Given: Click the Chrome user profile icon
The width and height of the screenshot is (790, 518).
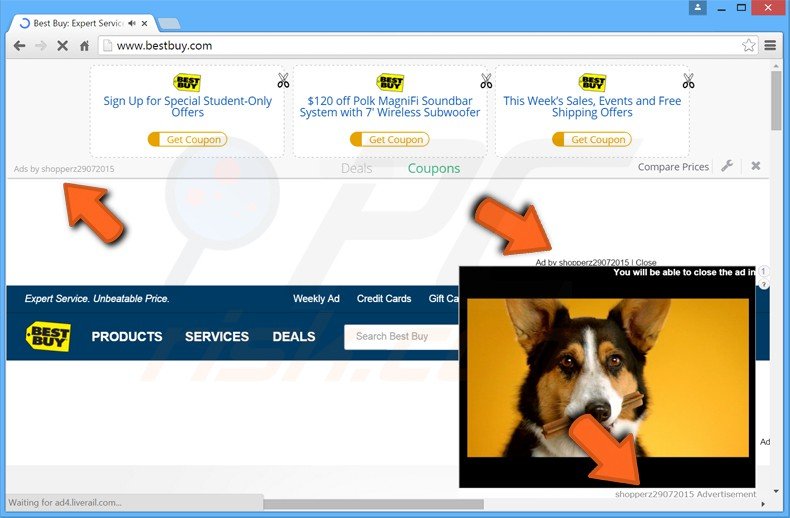Looking at the screenshot, I should pyautogui.click(x=698, y=8).
